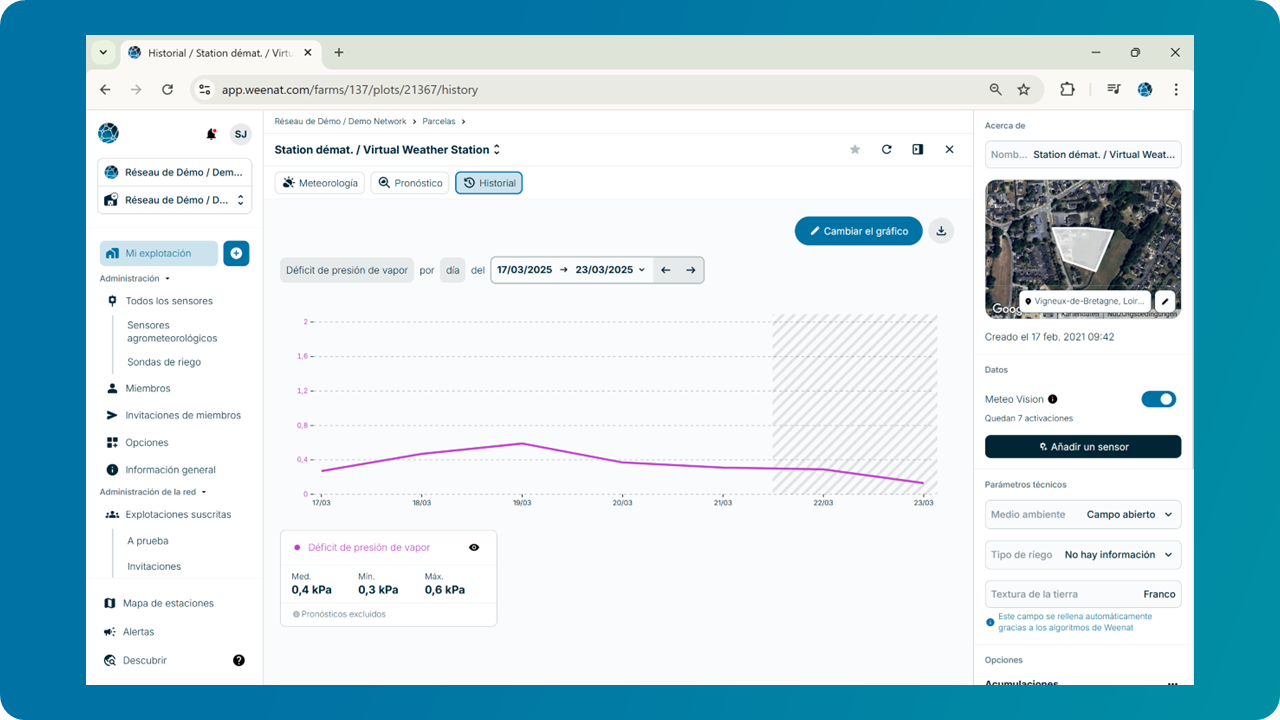Open Alertas
The width and height of the screenshot is (1280, 720).
click(138, 632)
